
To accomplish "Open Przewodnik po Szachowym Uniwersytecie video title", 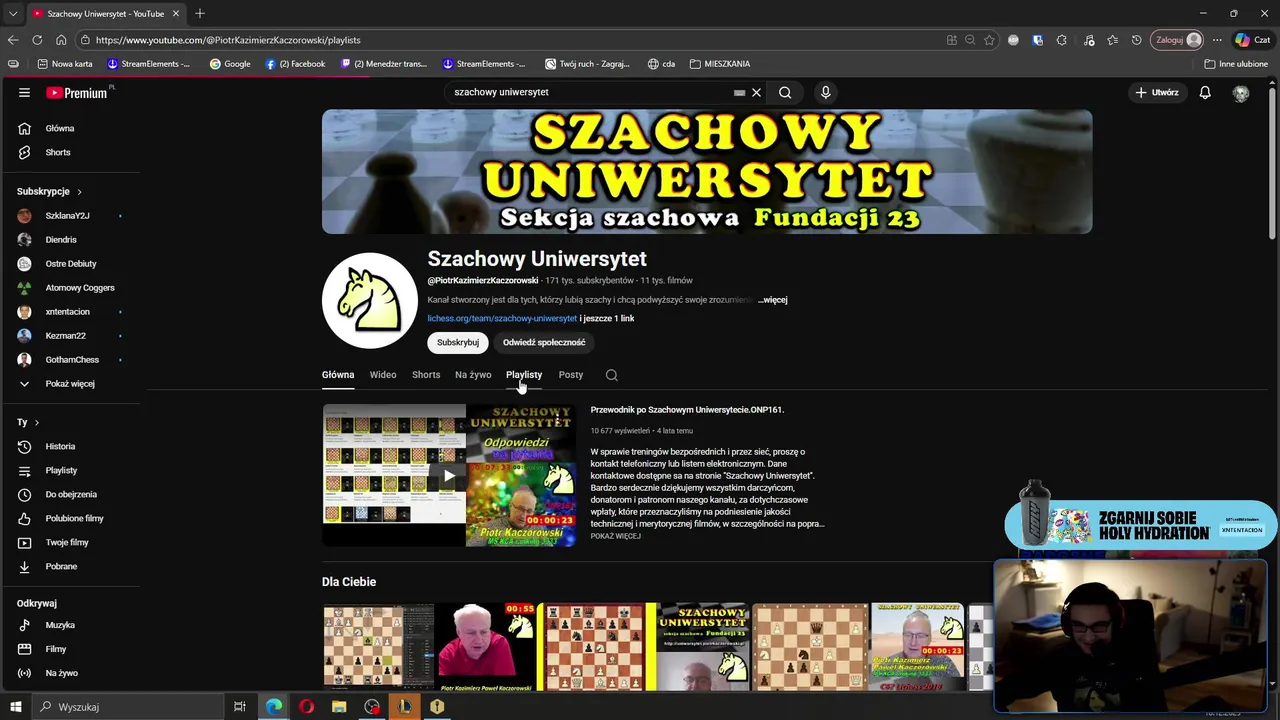I will coord(687,410).
